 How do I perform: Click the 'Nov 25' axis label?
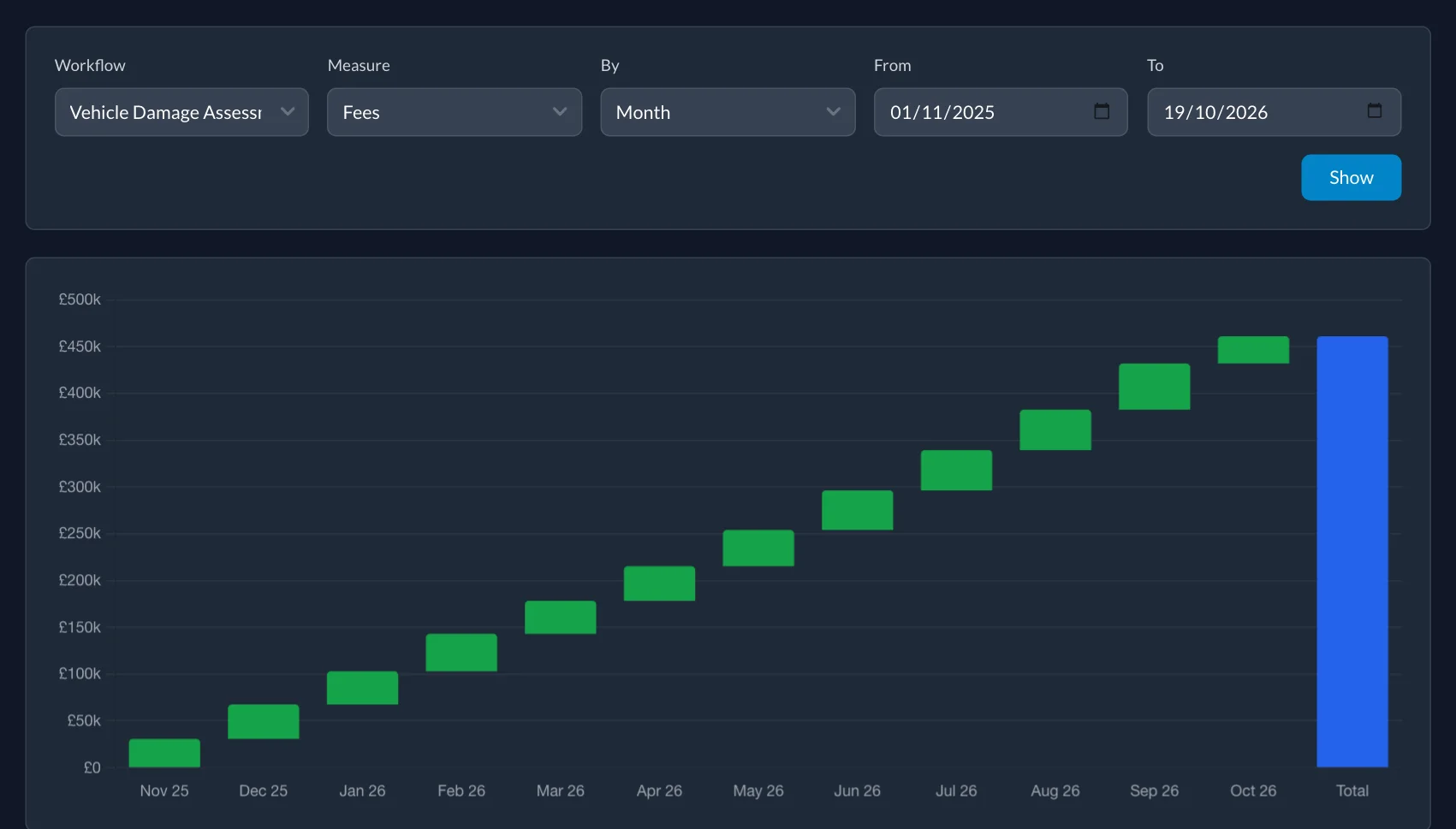(x=164, y=791)
